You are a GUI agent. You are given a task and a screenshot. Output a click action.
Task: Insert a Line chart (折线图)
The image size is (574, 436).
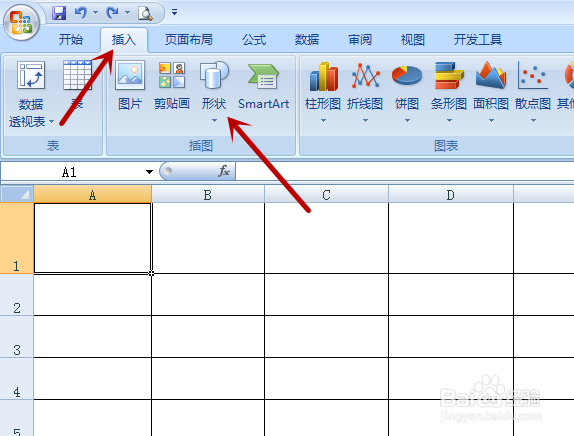click(365, 92)
